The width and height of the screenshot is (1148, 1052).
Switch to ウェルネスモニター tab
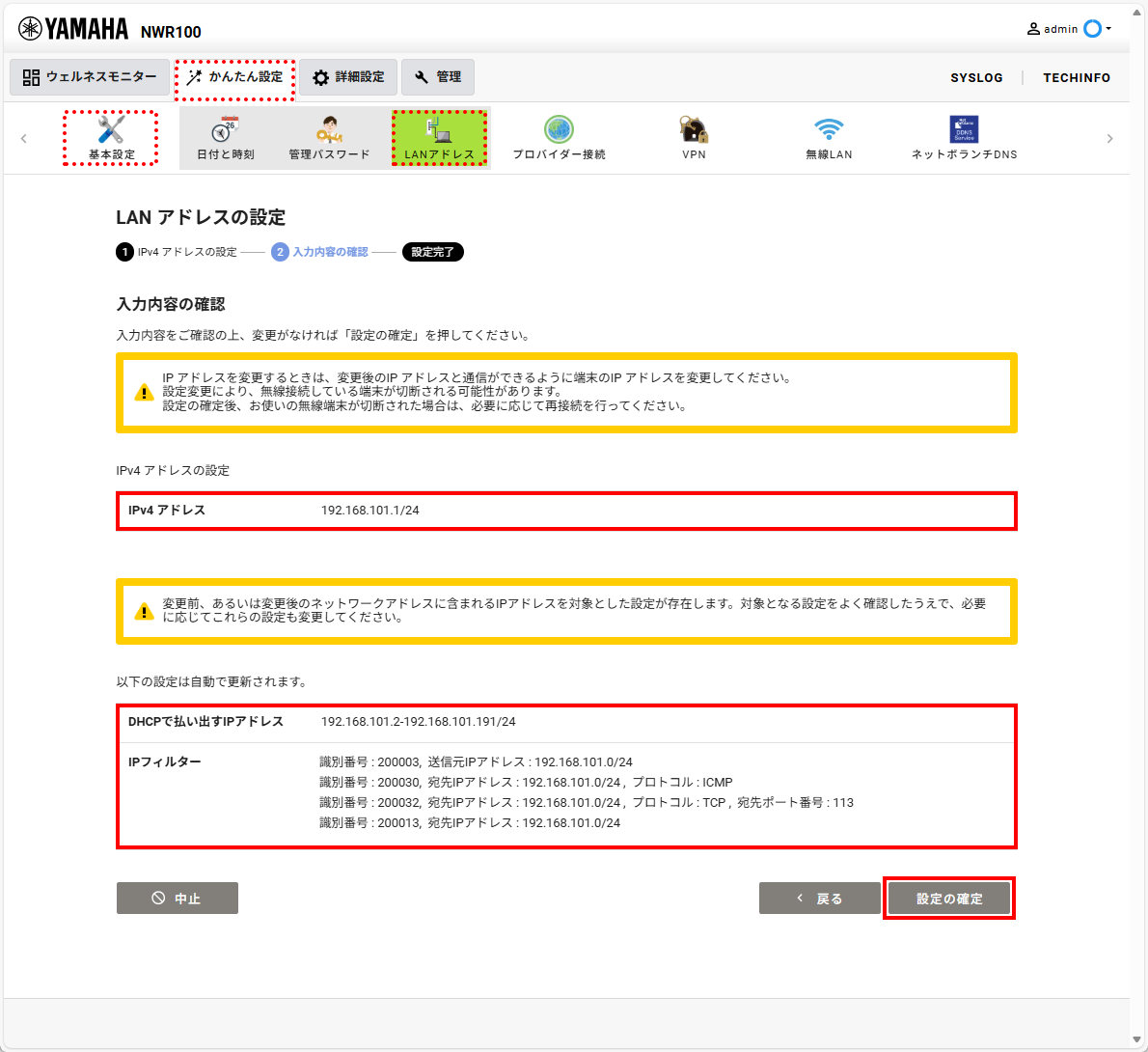tap(90, 77)
